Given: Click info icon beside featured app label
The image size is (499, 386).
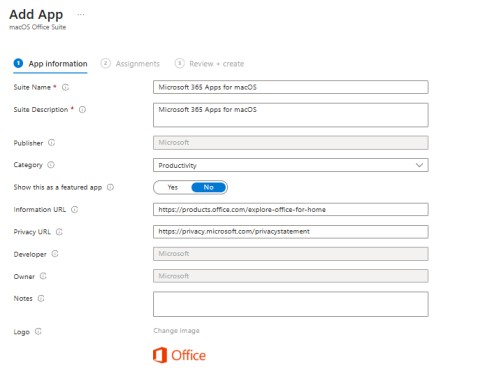Looking at the screenshot, I should click(110, 187).
